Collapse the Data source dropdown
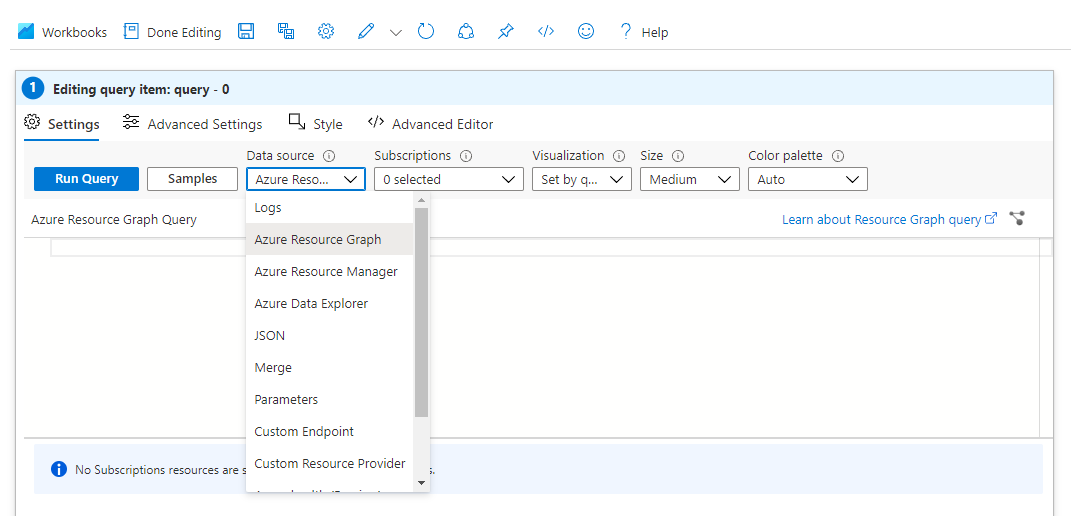The height and width of the screenshot is (516, 1071). point(306,179)
